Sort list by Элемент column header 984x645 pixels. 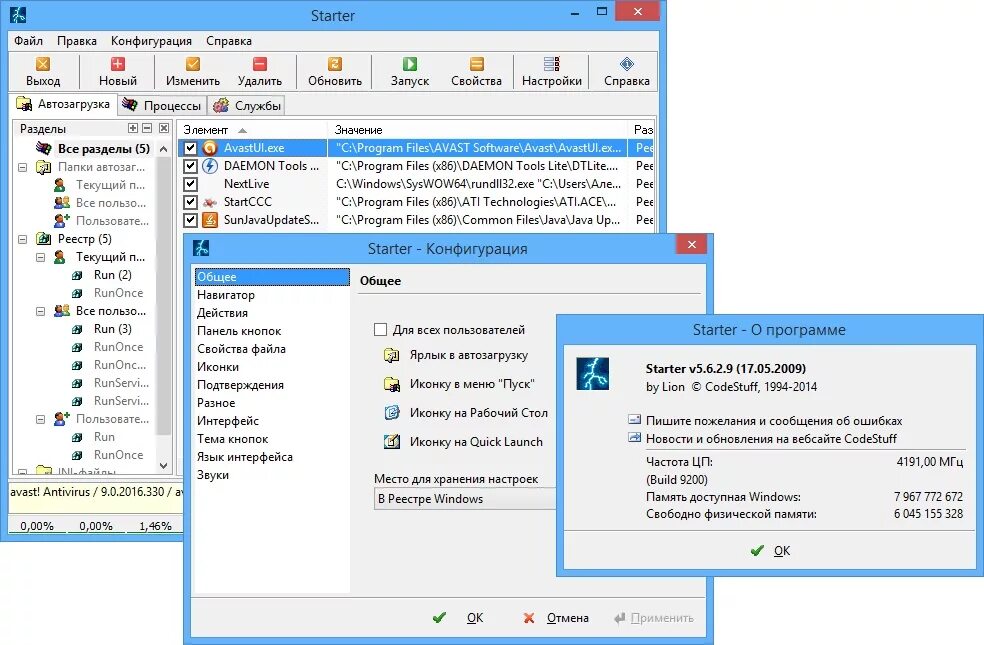point(252,130)
